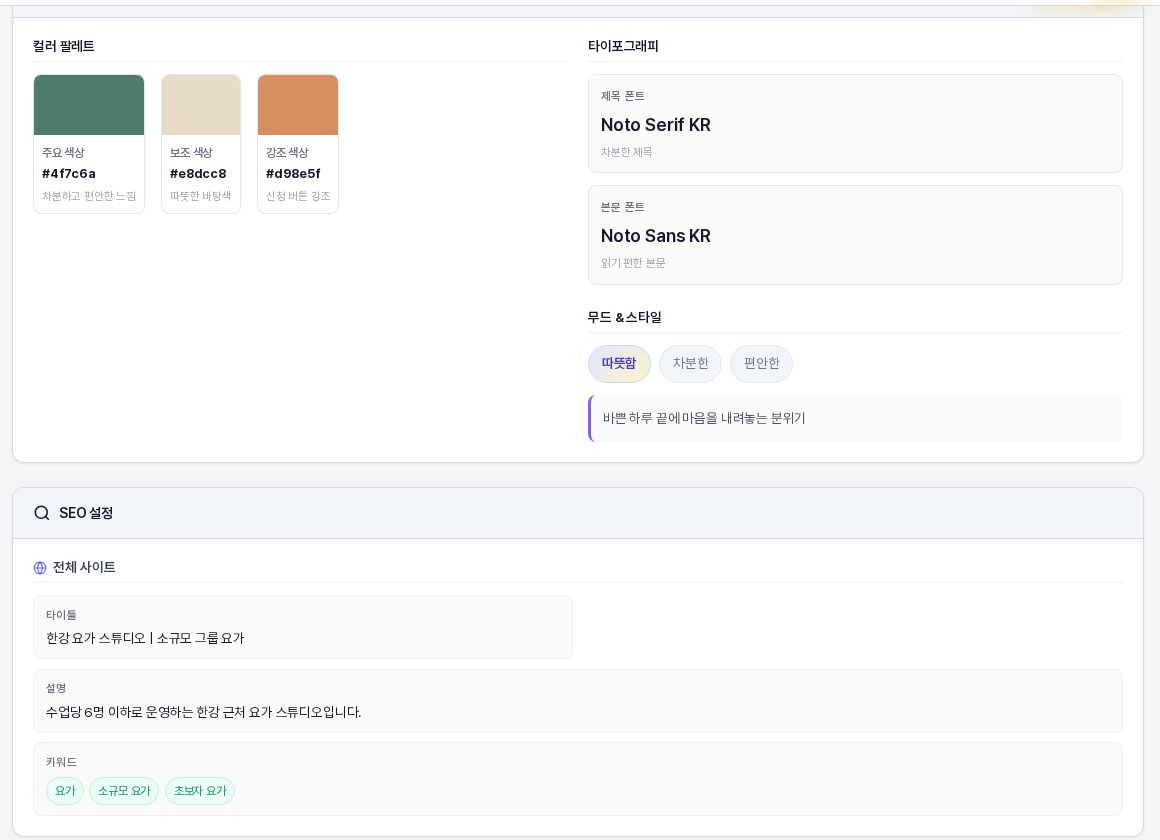Click the 차분하고 편안한 느낌 caption

pyautogui.click(x=89, y=196)
